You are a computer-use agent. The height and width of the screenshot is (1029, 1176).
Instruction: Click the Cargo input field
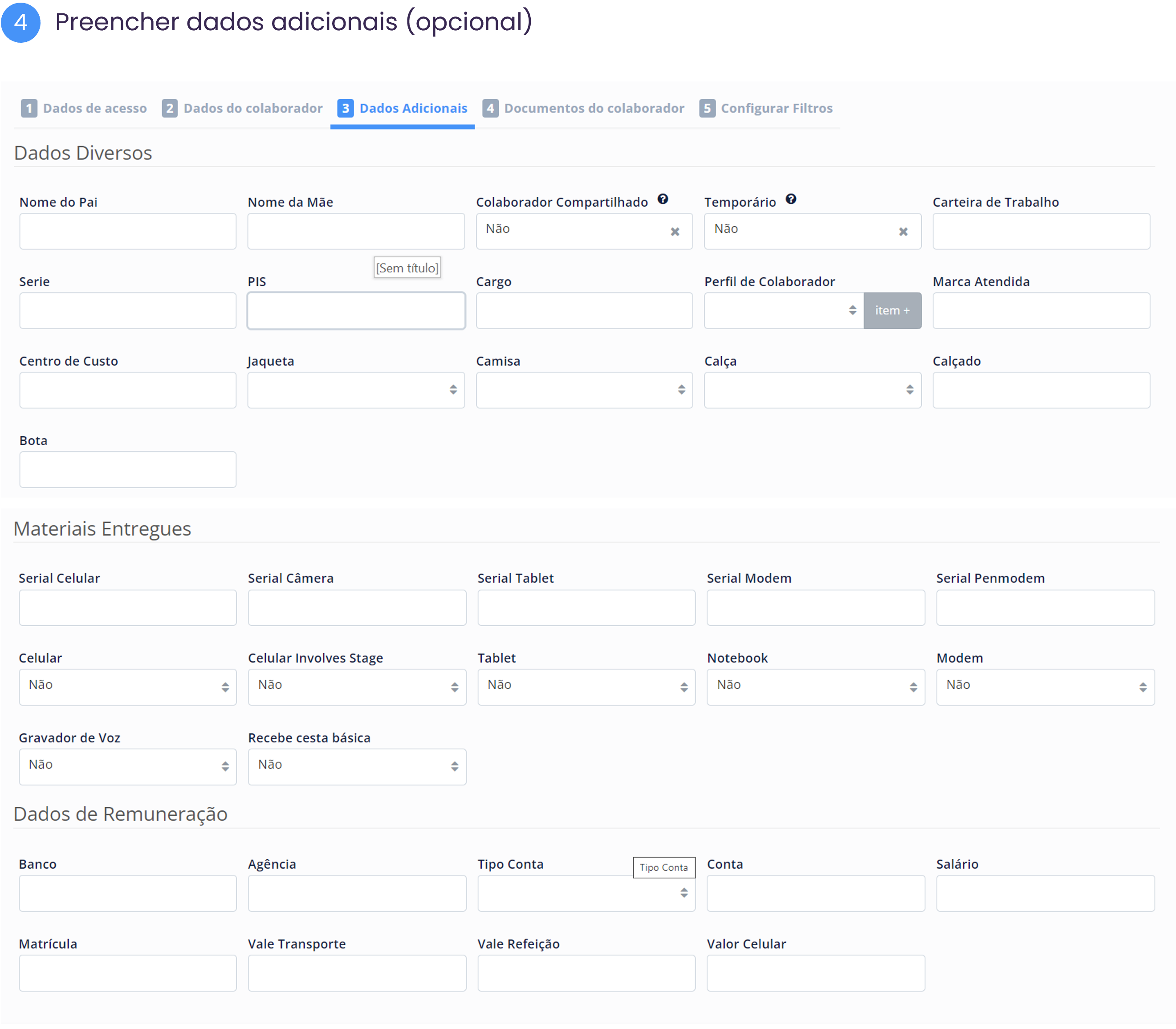[584, 311]
